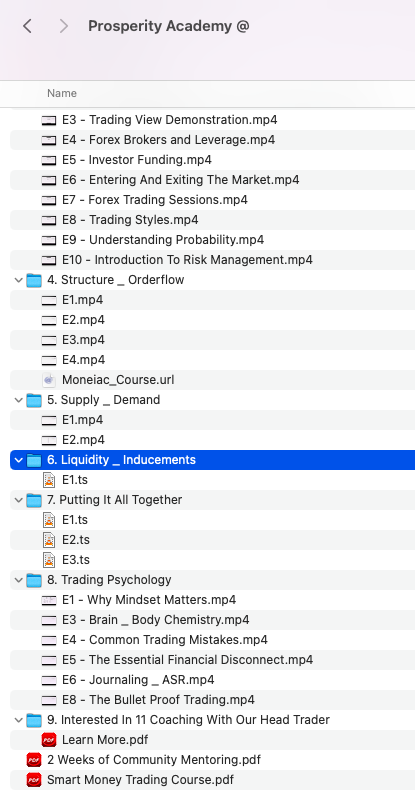Click the video icon of E9 - Understanding Probability.mp4
The image size is (415, 800).
[x=49, y=240]
